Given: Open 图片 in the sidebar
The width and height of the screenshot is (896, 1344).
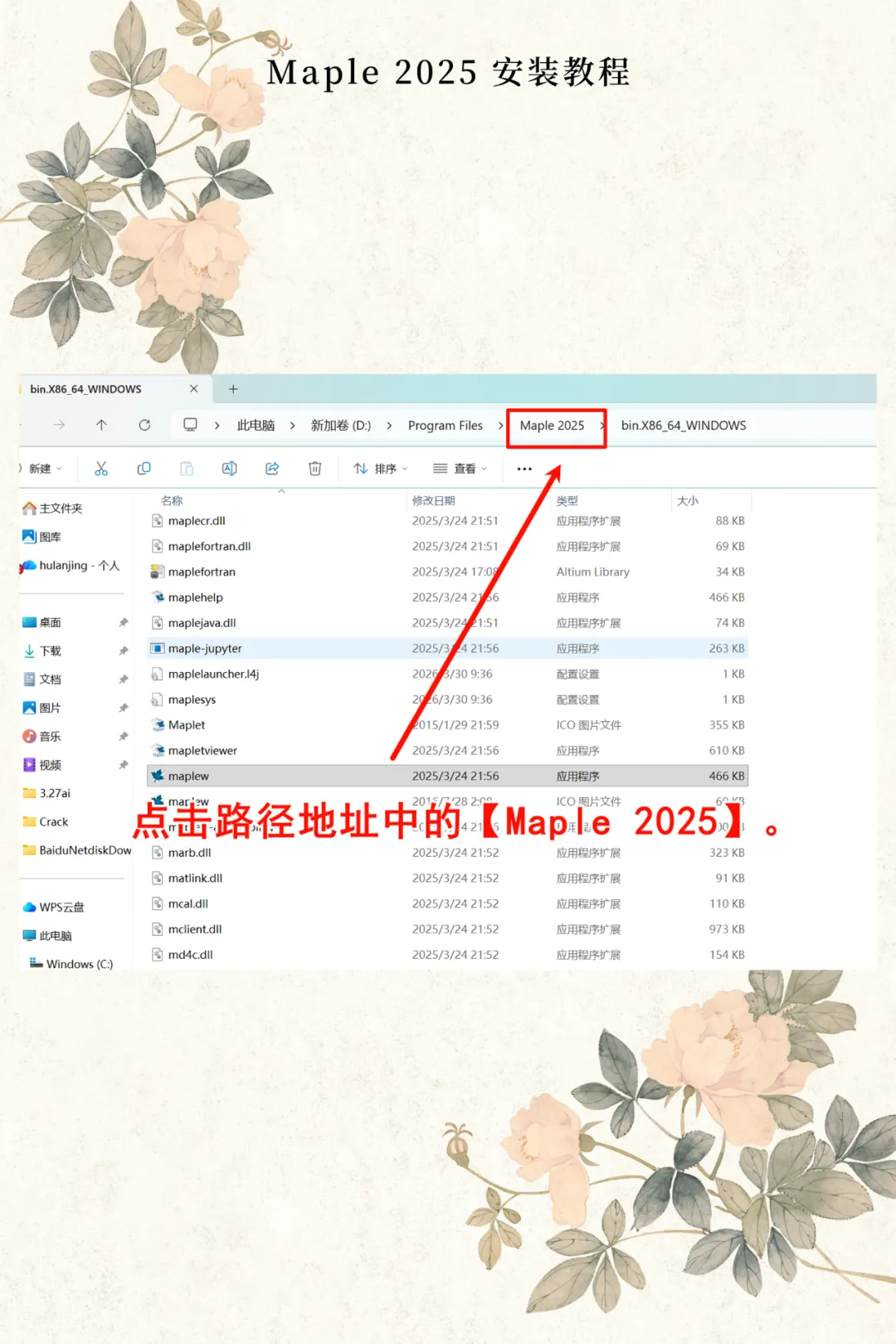Looking at the screenshot, I should [x=41, y=708].
